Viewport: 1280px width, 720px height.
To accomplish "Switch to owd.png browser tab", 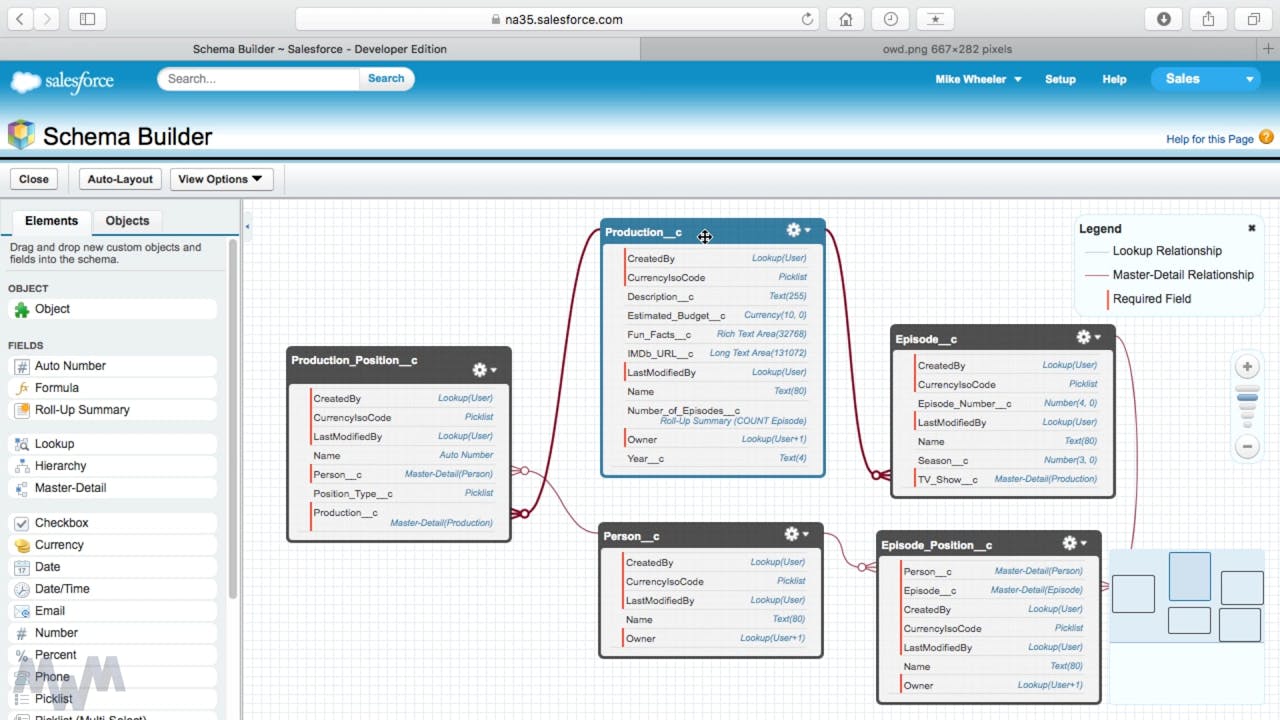I will click(946, 48).
